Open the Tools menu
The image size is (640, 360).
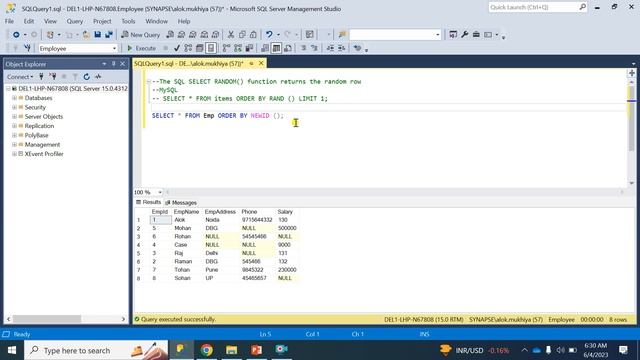click(x=128, y=21)
